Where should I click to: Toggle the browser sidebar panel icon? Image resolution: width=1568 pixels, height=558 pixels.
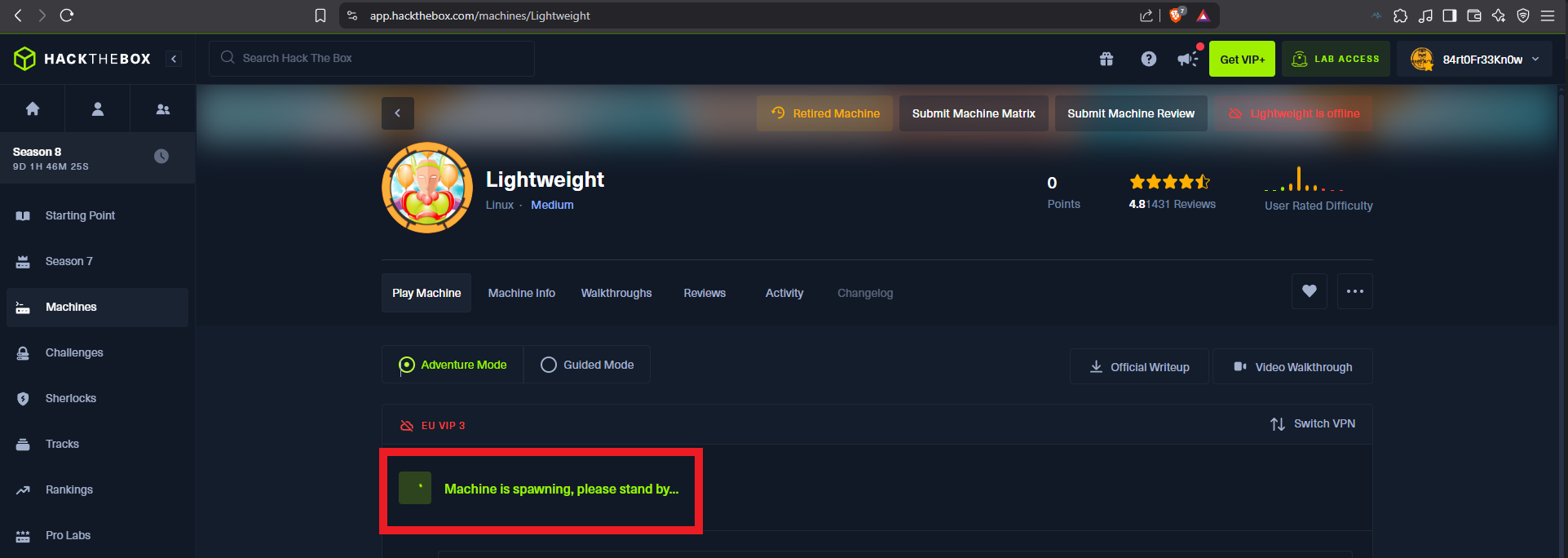[1450, 15]
